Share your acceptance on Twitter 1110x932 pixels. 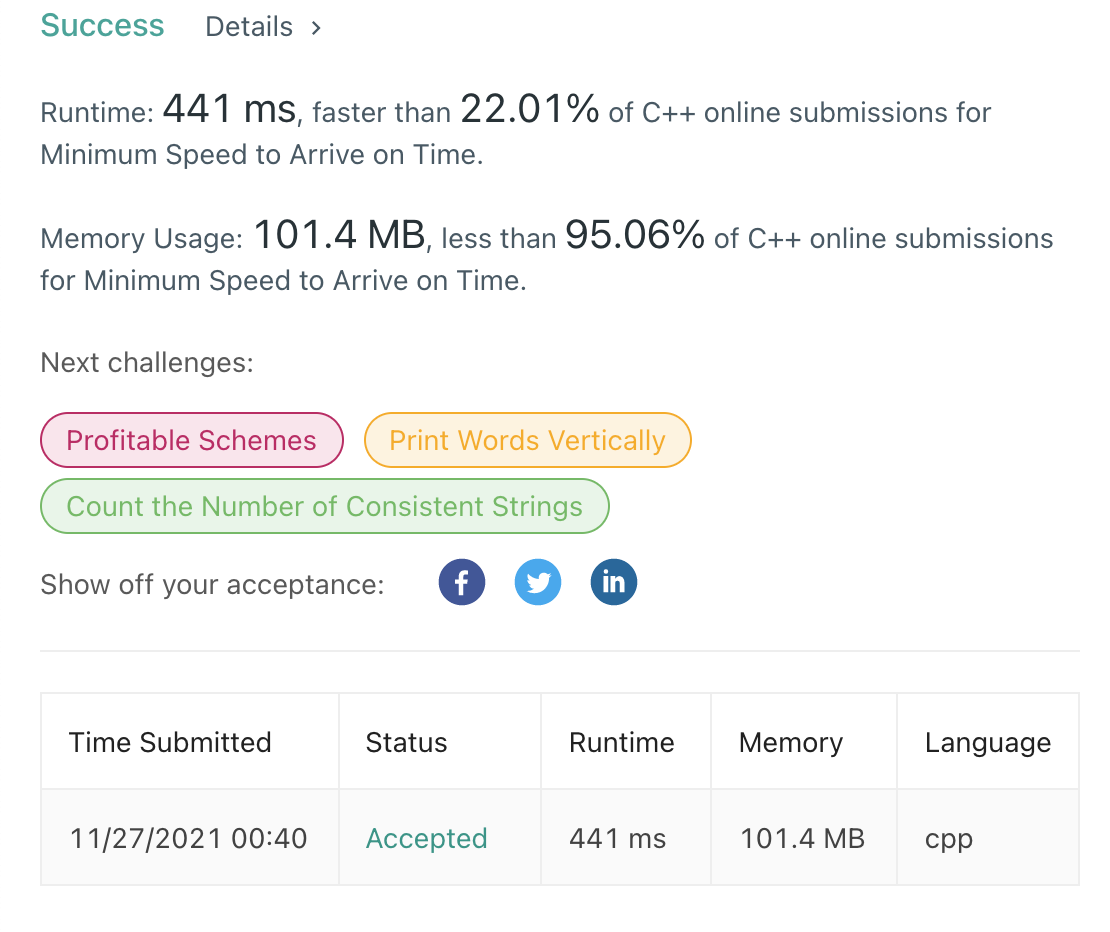coord(538,582)
